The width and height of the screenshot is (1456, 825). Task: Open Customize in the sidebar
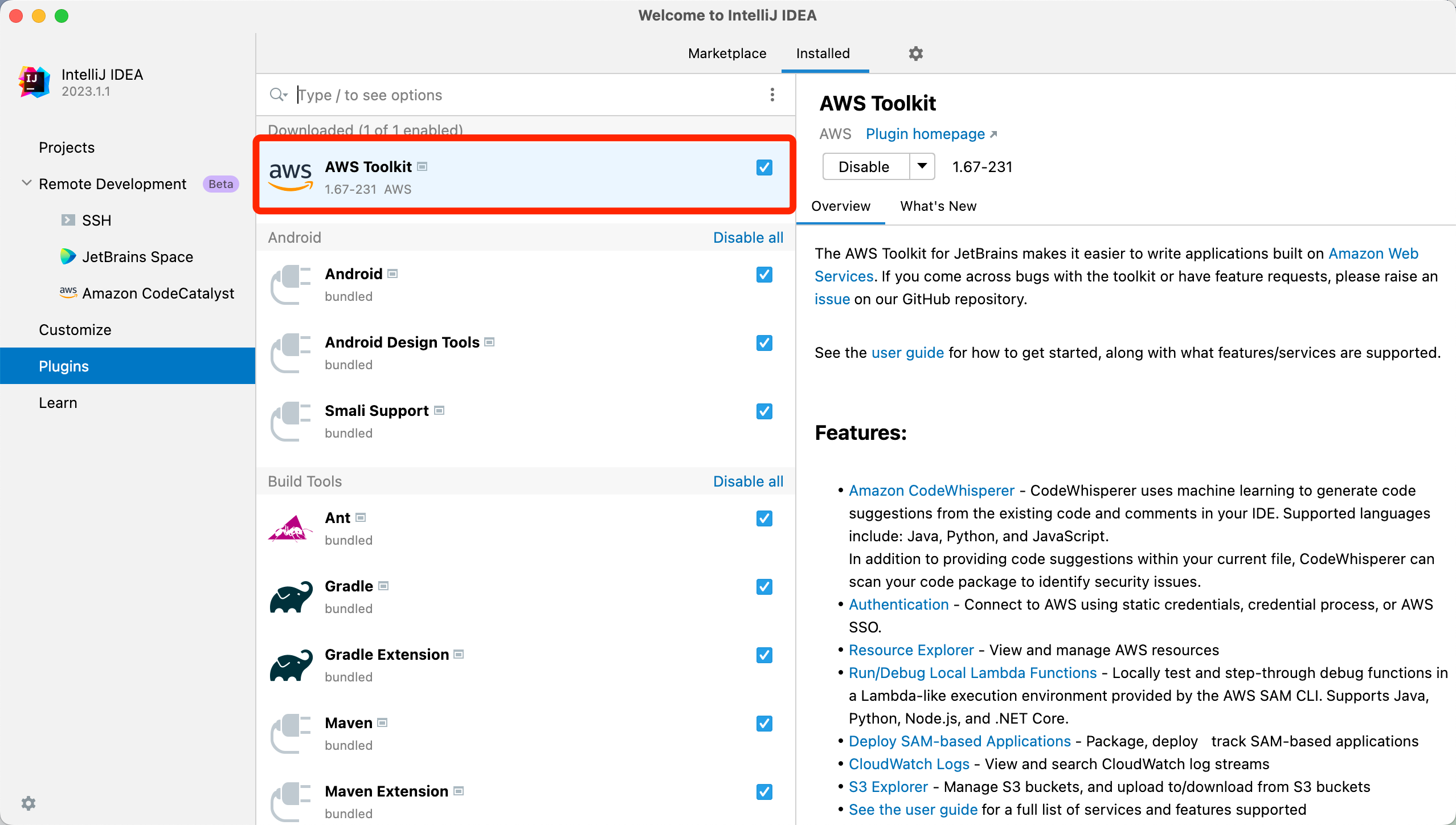pos(75,330)
